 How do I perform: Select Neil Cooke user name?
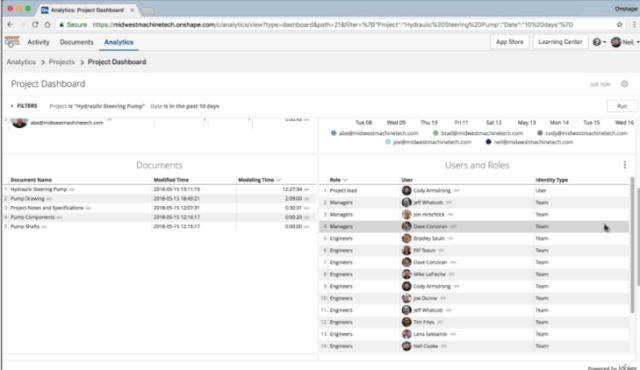[x=425, y=346]
